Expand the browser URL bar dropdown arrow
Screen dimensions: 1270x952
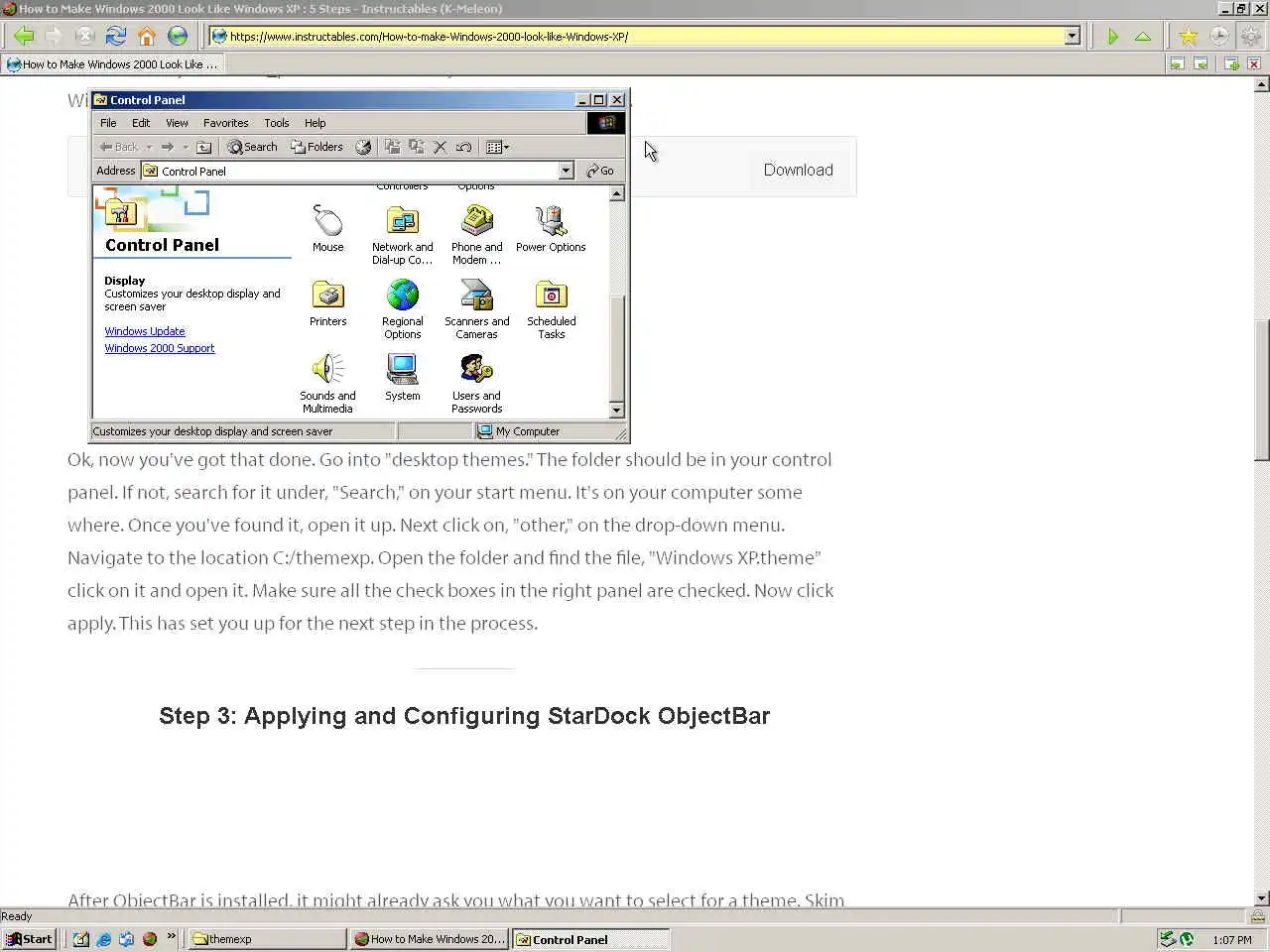[1072, 36]
